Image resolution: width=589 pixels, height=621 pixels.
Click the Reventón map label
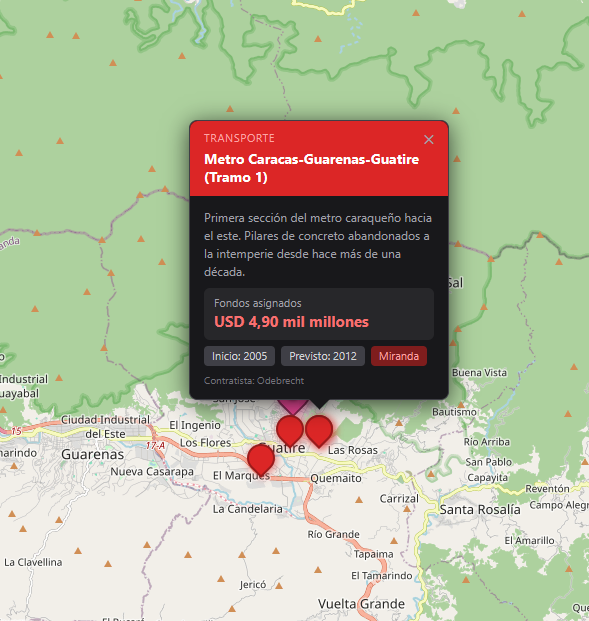coord(547,489)
